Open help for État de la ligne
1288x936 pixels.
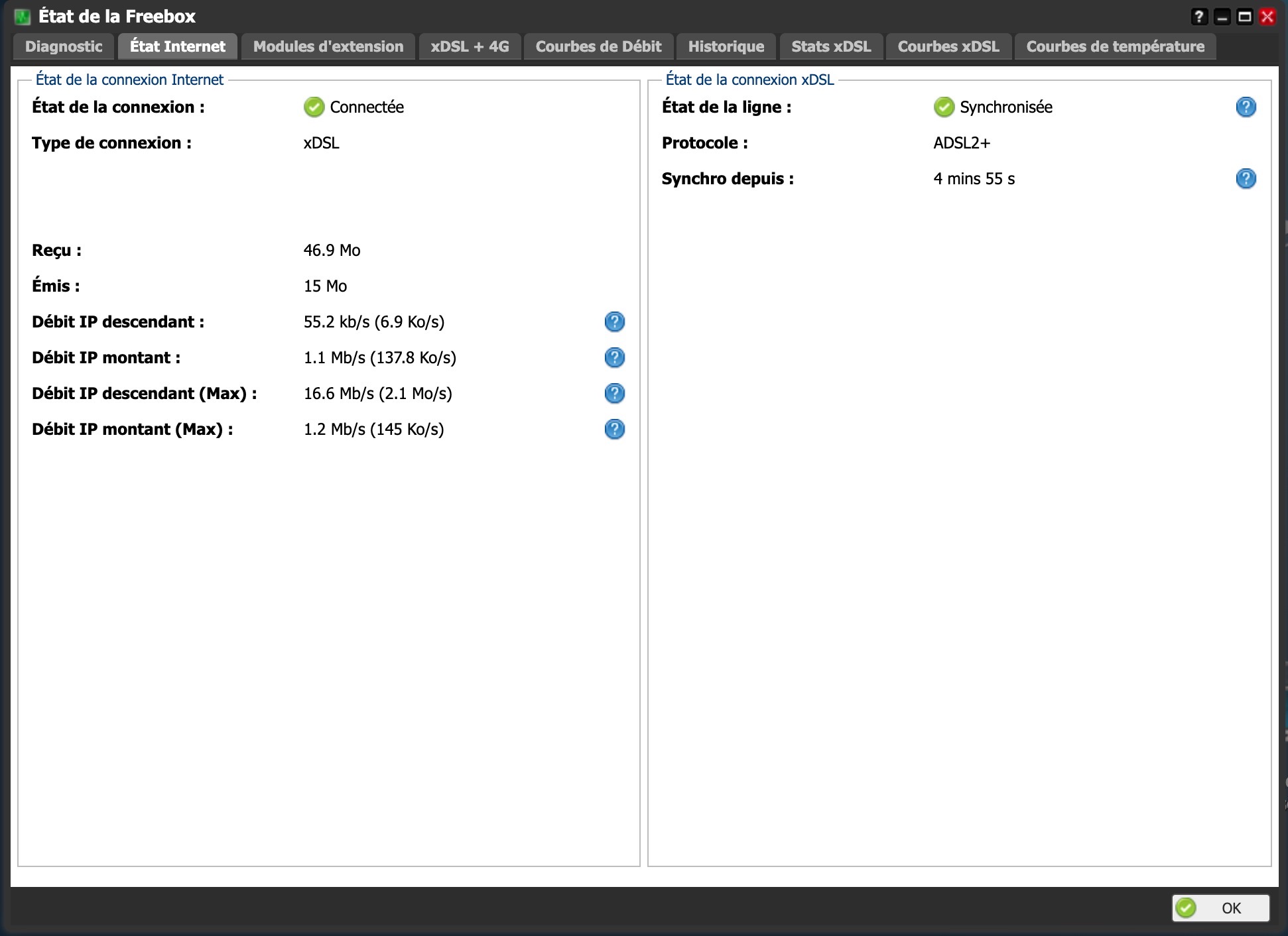[1246, 107]
